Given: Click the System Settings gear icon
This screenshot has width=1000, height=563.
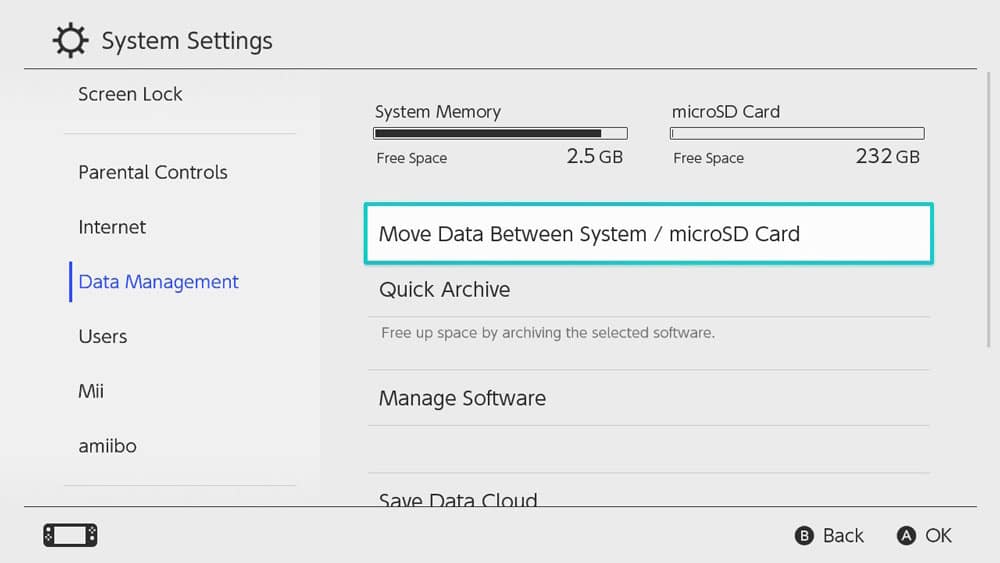Looking at the screenshot, I should [70, 40].
